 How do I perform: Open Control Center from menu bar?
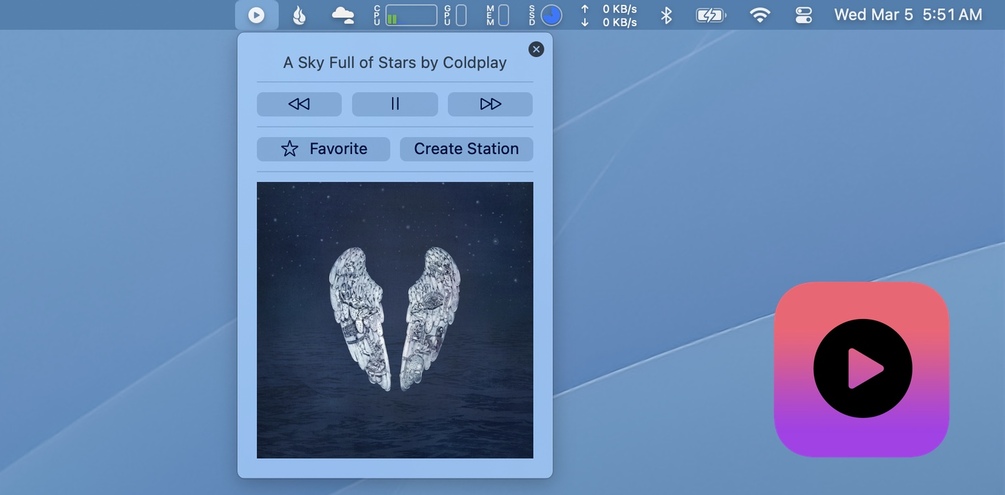804,15
